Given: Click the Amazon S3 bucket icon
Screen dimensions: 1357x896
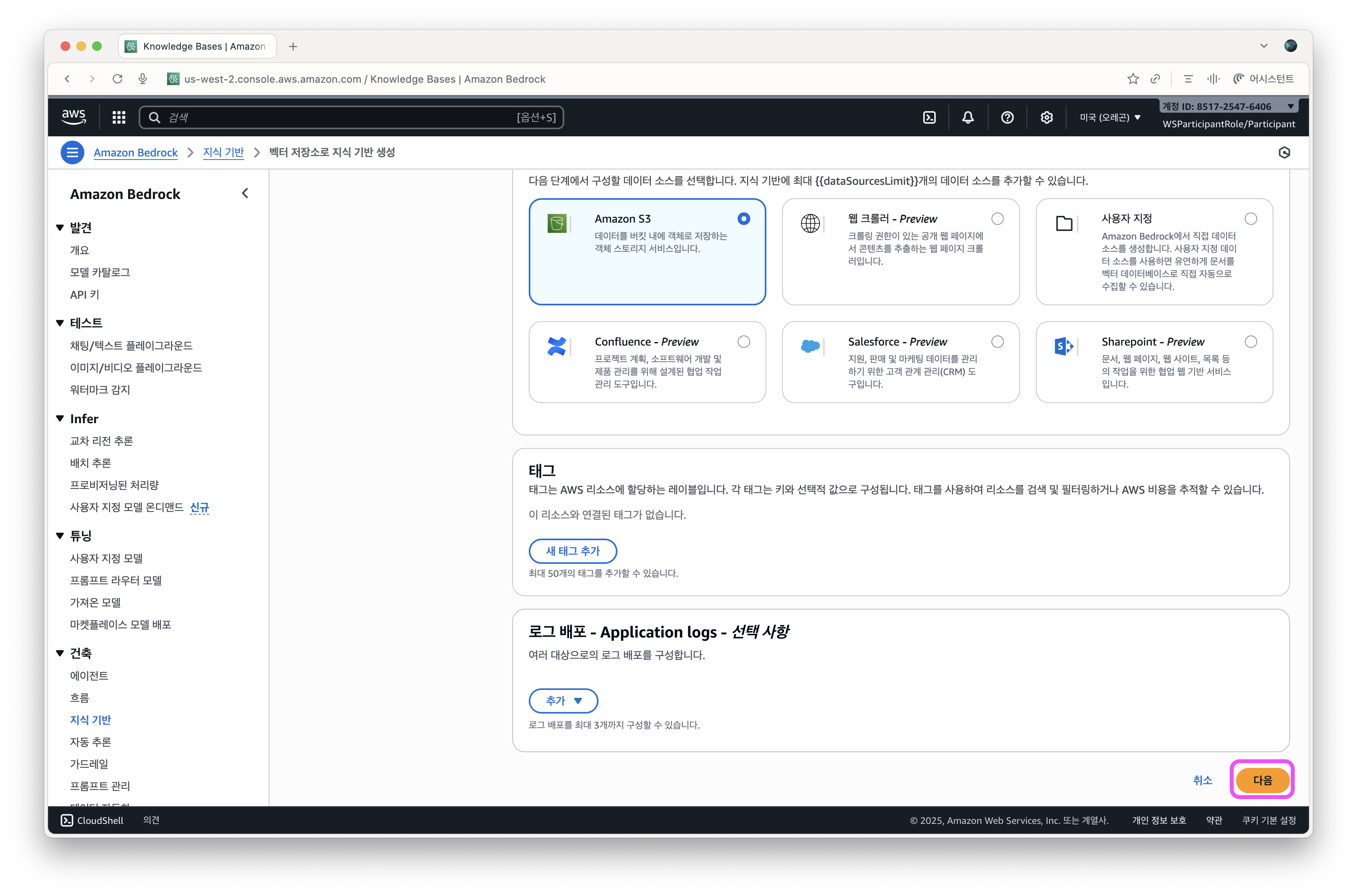Looking at the screenshot, I should click(556, 223).
